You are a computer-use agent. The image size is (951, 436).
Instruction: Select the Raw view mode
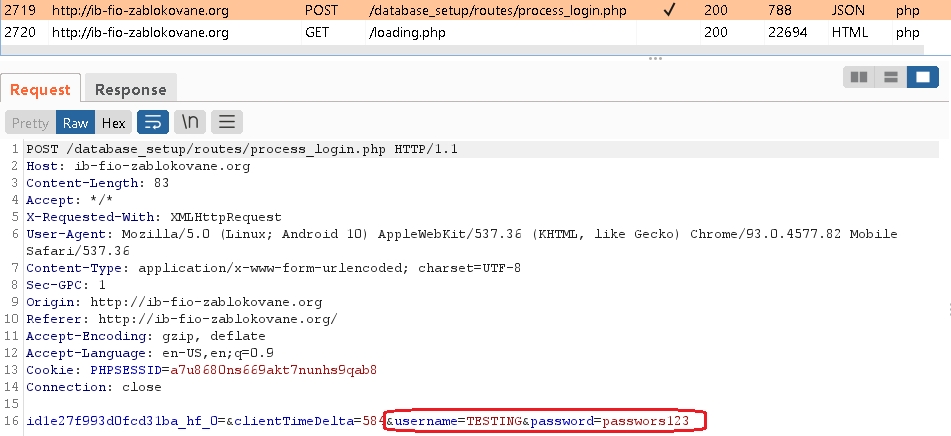tap(75, 123)
